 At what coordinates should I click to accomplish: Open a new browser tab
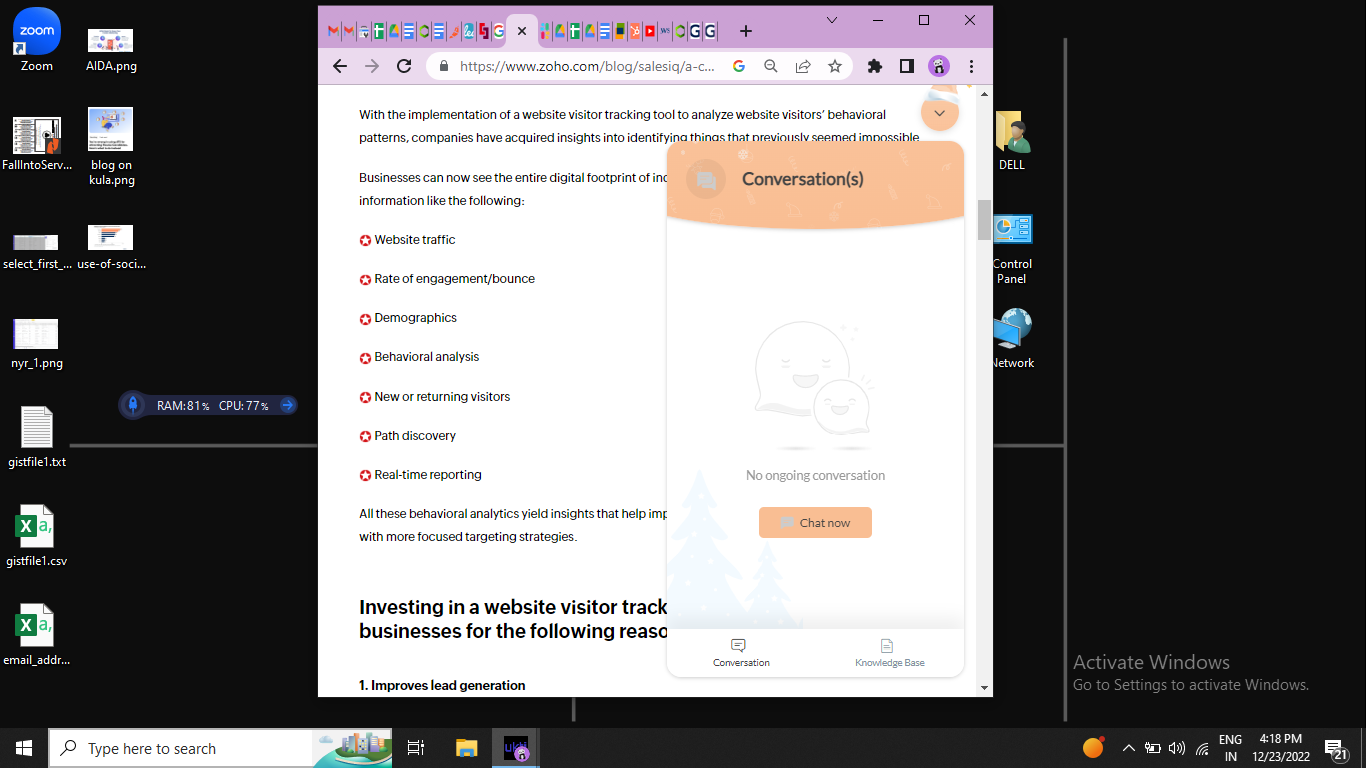[746, 31]
